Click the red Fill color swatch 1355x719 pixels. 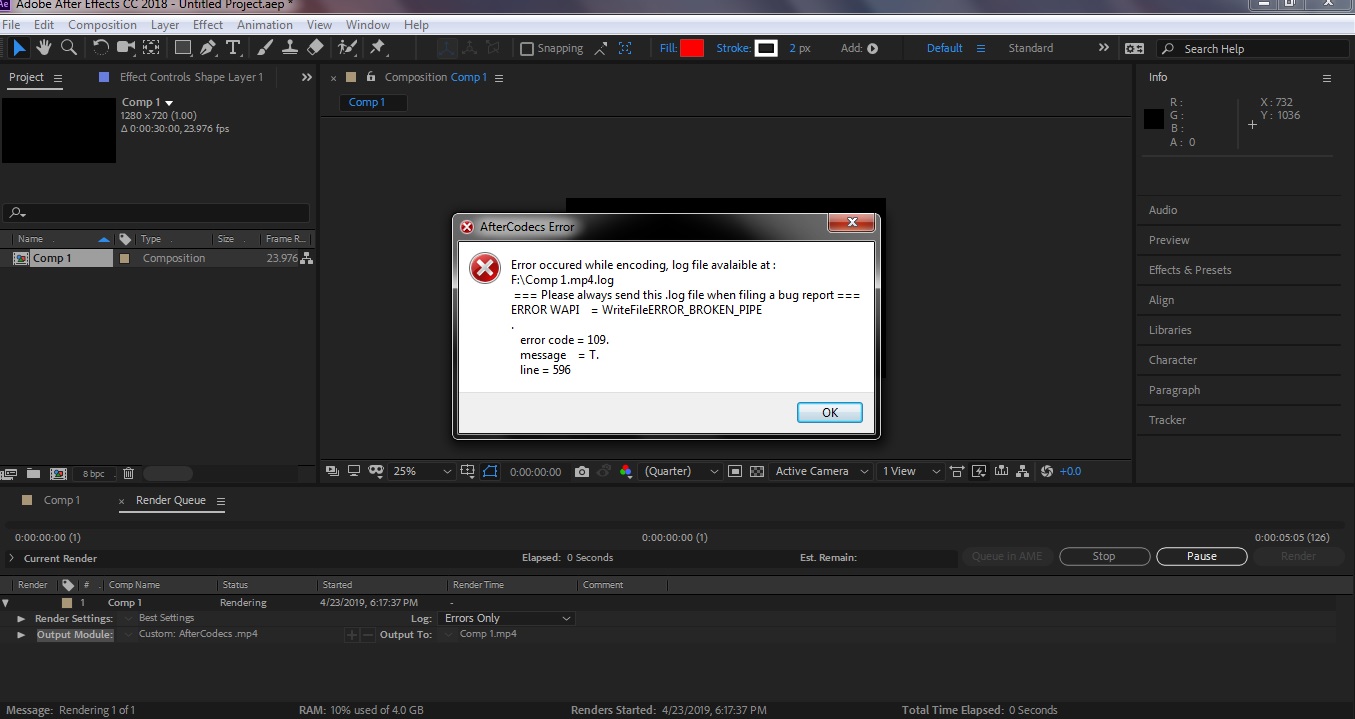pyautogui.click(x=692, y=48)
